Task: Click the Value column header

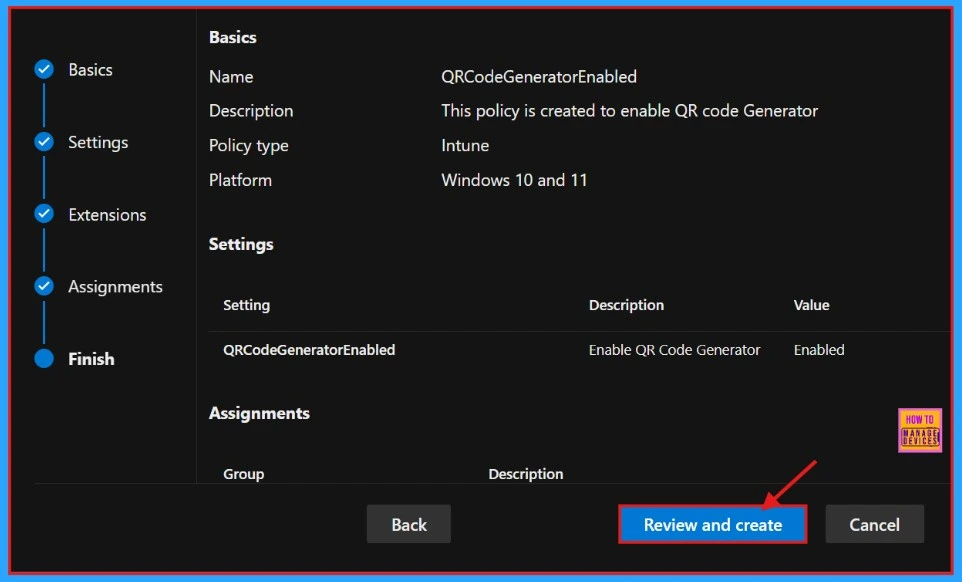Action: pyautogui.click(x=811, y=305)
